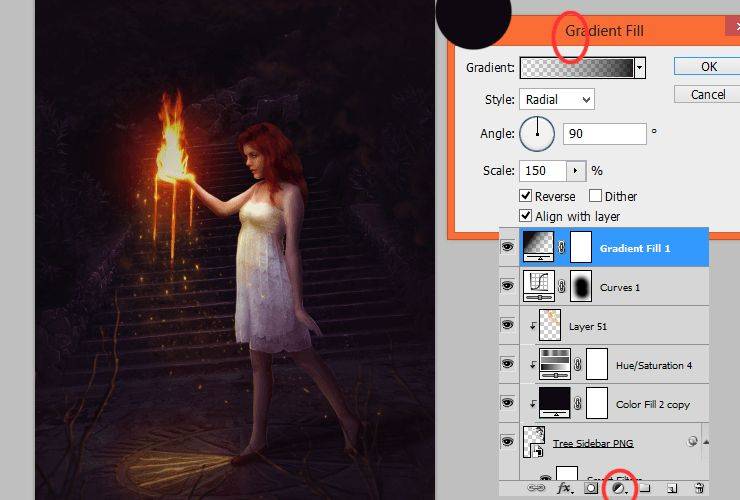The width and height of the screenshot is (740, 500).
Task: Click the delete layer trash icon
Action: coord(699,488)
